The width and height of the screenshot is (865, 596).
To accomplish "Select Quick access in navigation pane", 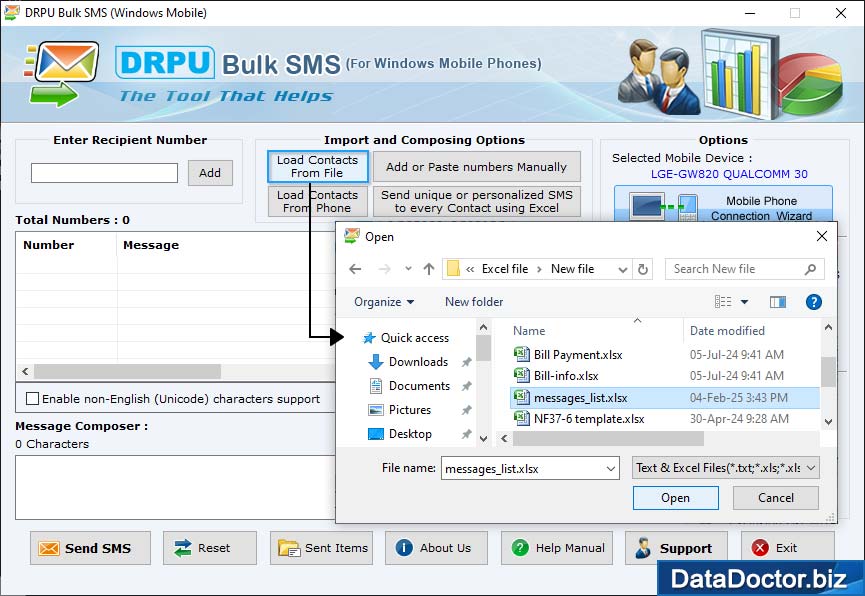I will (x=415, y=338).
